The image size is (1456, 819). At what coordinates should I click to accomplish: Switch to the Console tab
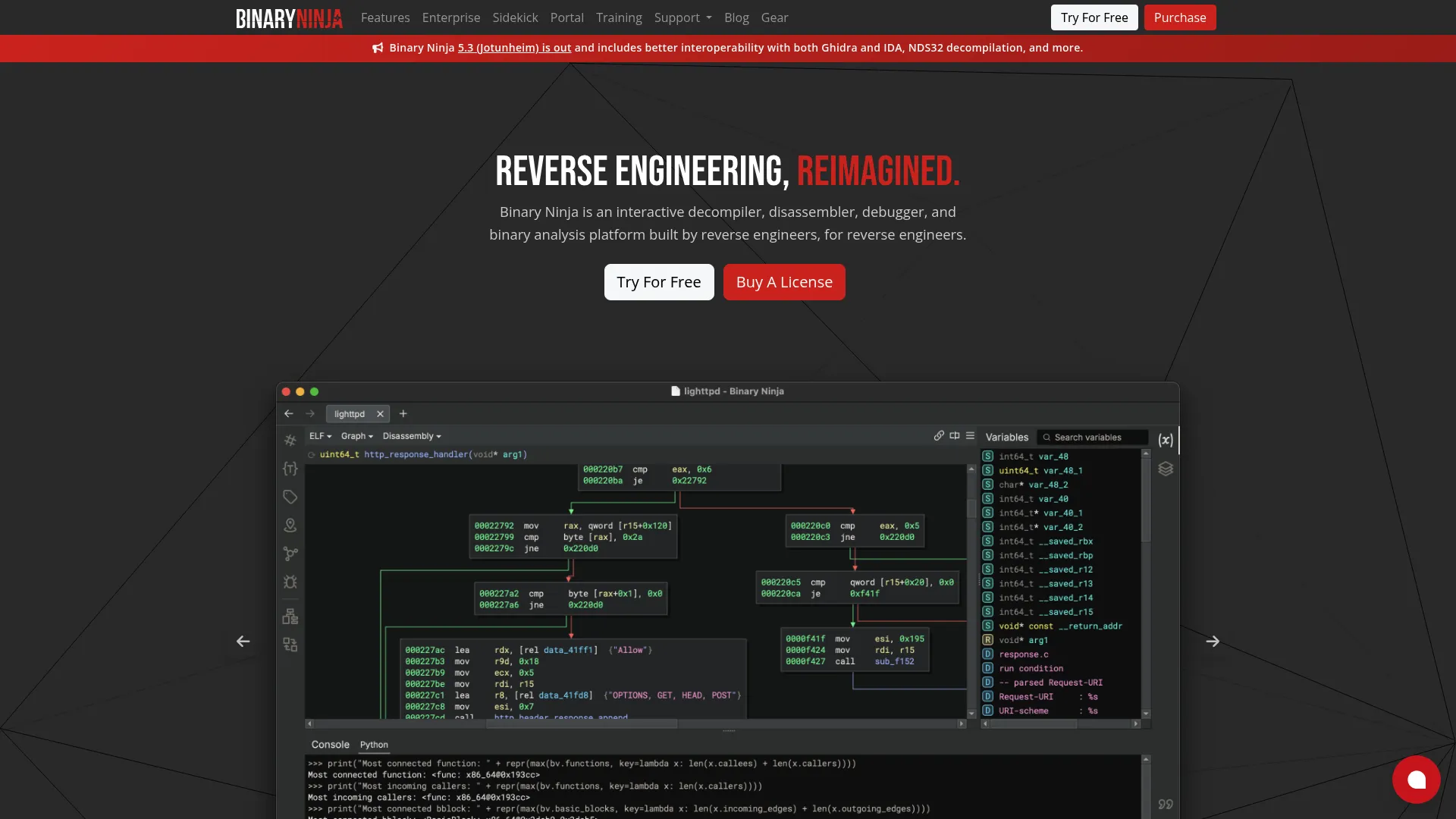pos(331,745)
